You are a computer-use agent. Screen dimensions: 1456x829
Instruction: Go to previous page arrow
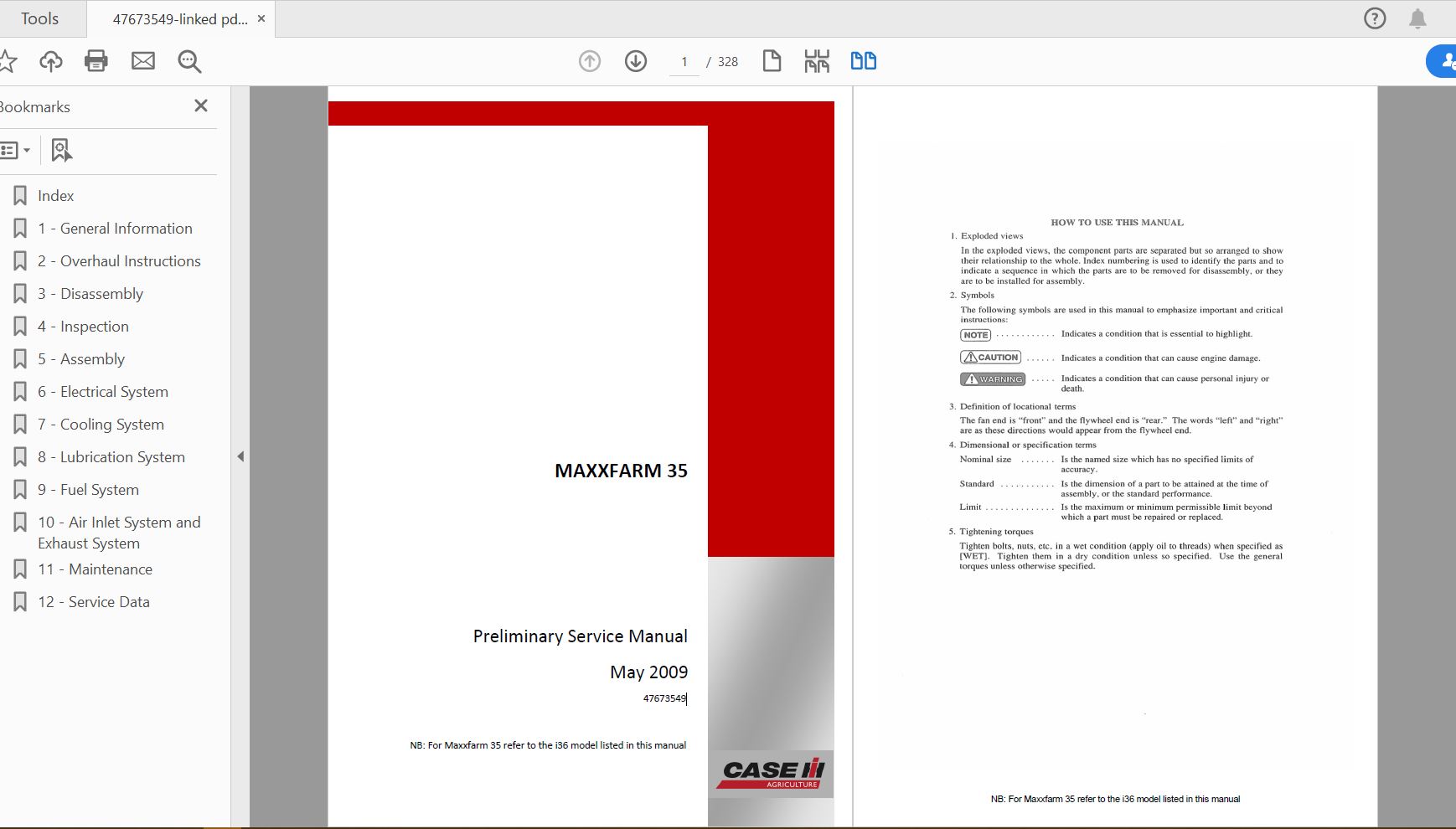point(589,61)
